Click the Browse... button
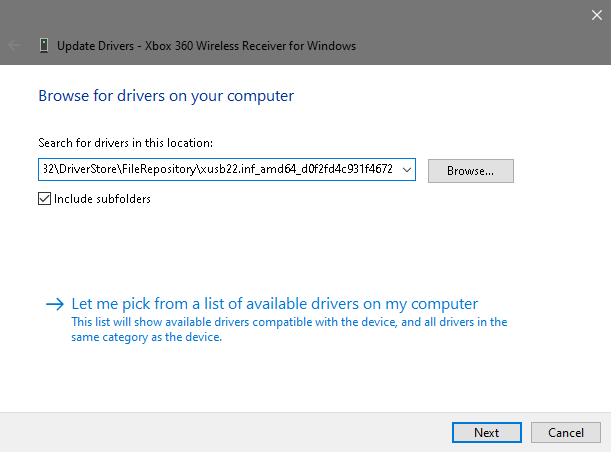This screenshot has height=452, width=611. coord(471,171)
